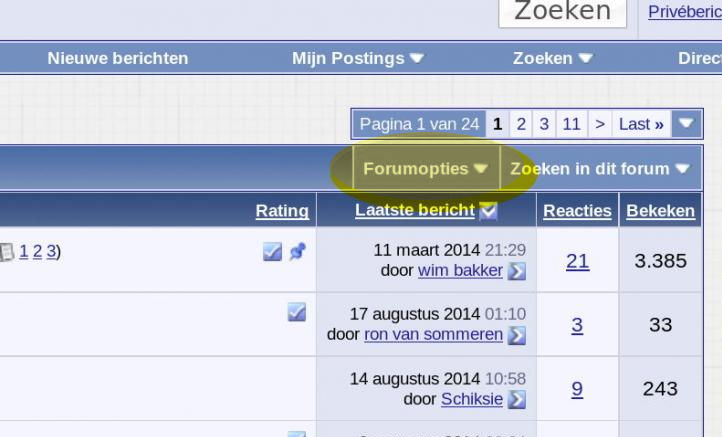
Task: Click the Zoeken search button
Action: [x=562, y=12]
